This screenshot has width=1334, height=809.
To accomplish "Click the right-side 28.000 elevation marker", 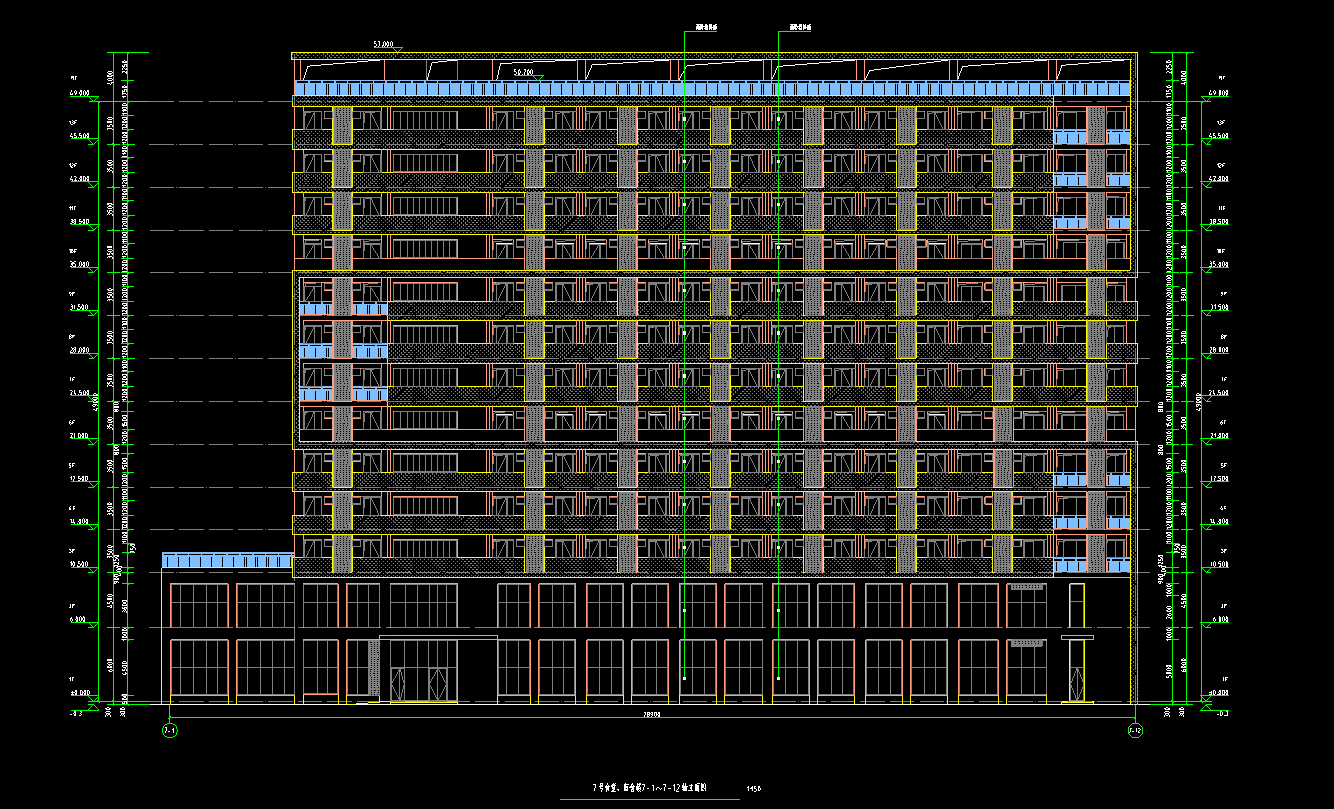I will point(1218,350).
